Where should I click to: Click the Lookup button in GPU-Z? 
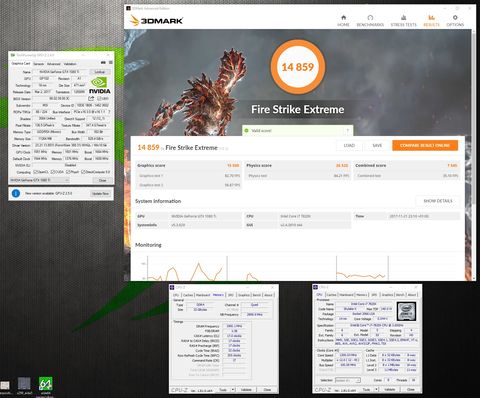coord(100,72)
